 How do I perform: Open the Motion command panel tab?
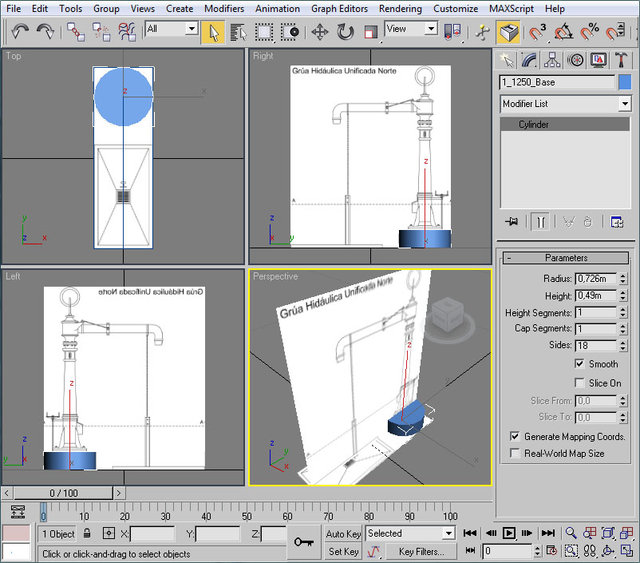576,60
